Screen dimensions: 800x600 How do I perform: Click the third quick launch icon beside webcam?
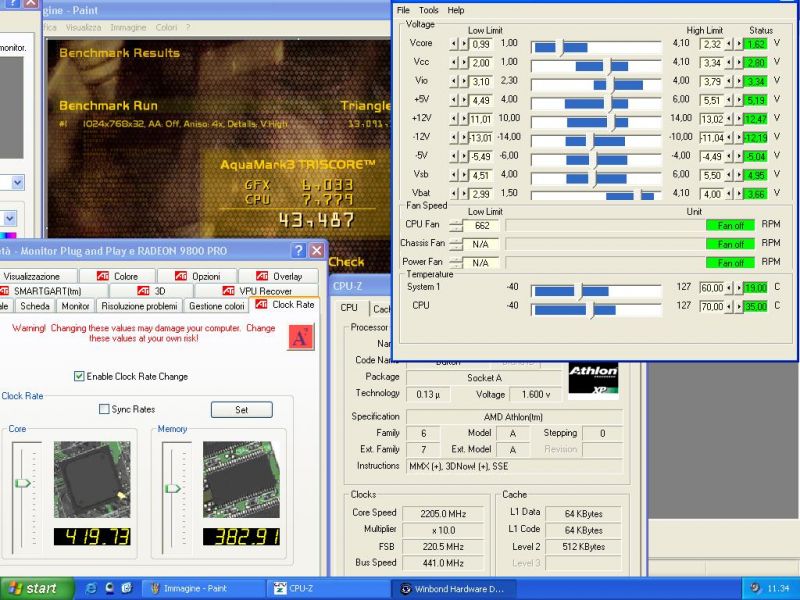127,588
